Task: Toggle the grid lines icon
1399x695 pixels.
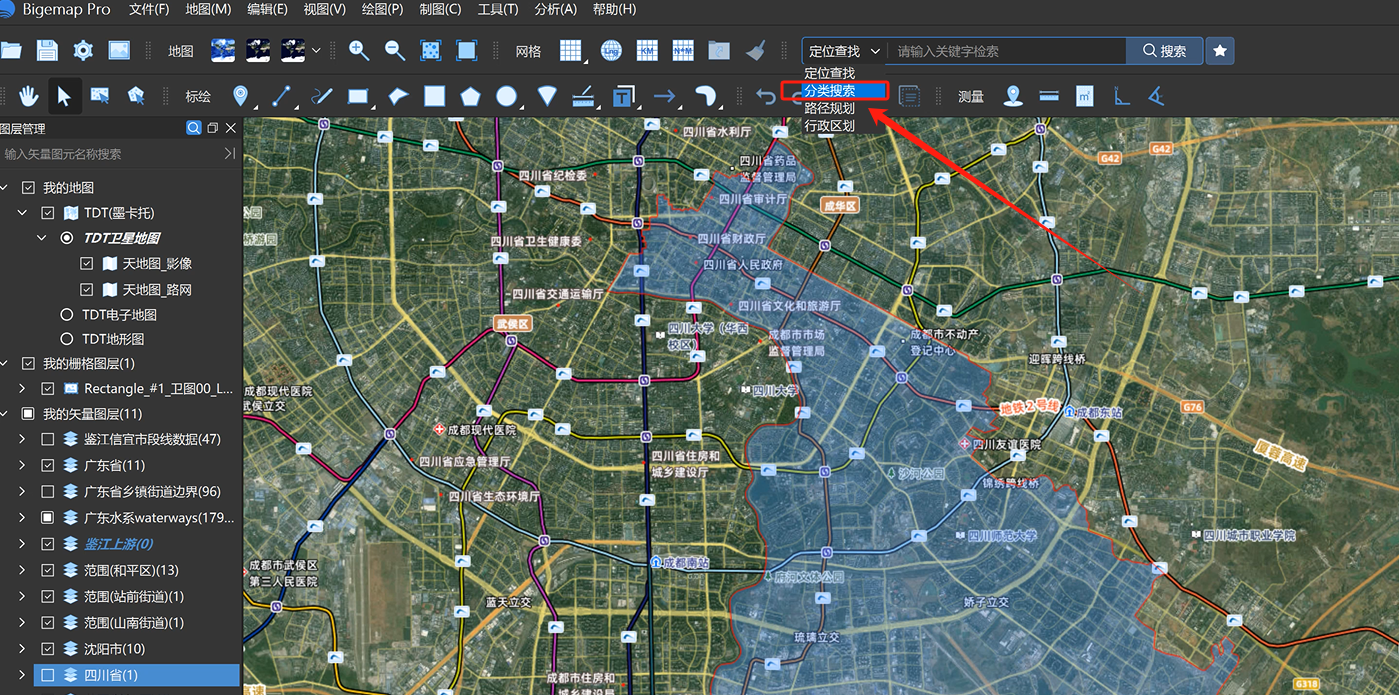Action: pyautogui.click(x=570, y=50)
